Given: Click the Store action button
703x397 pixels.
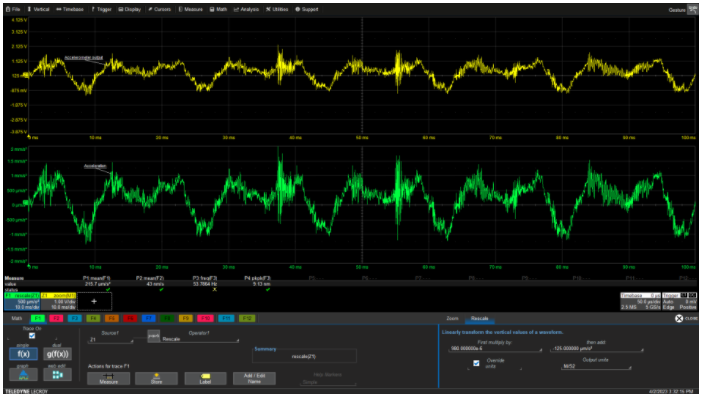Looking at the screenshot, I should coord(156,378).
